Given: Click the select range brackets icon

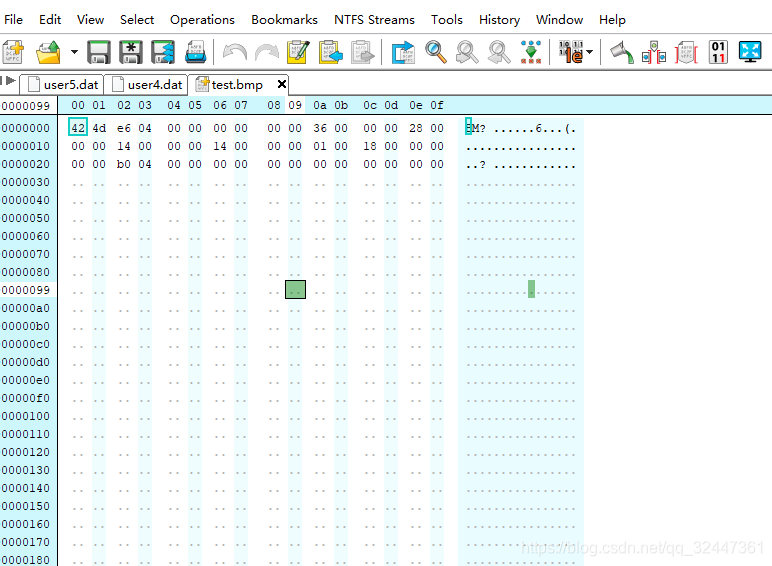Looking at the screenshot, I should point(654,52).
